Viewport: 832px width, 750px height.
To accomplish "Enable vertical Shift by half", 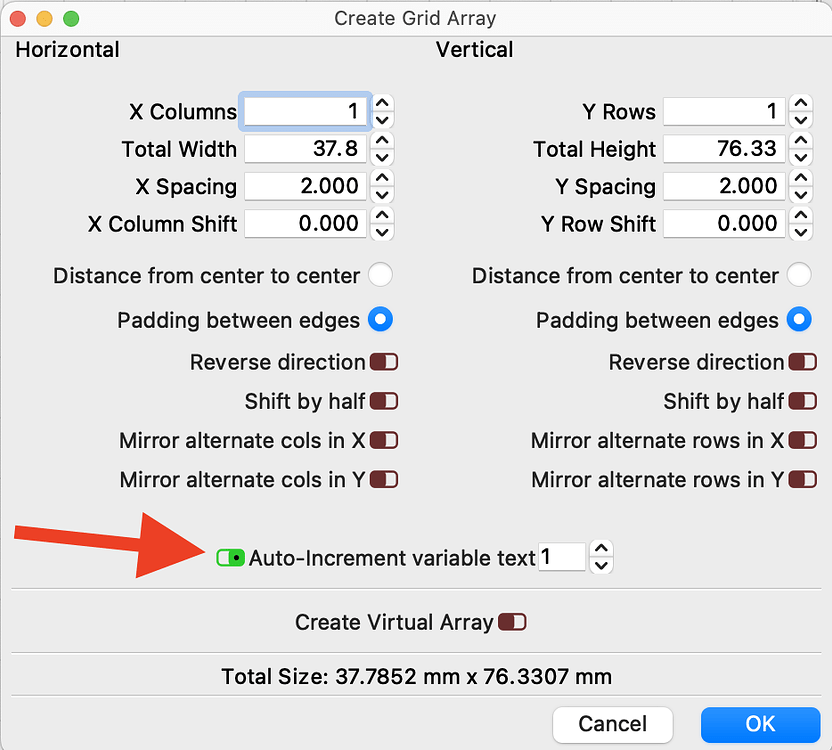I will pyautogui.click(x=802, y=401).
